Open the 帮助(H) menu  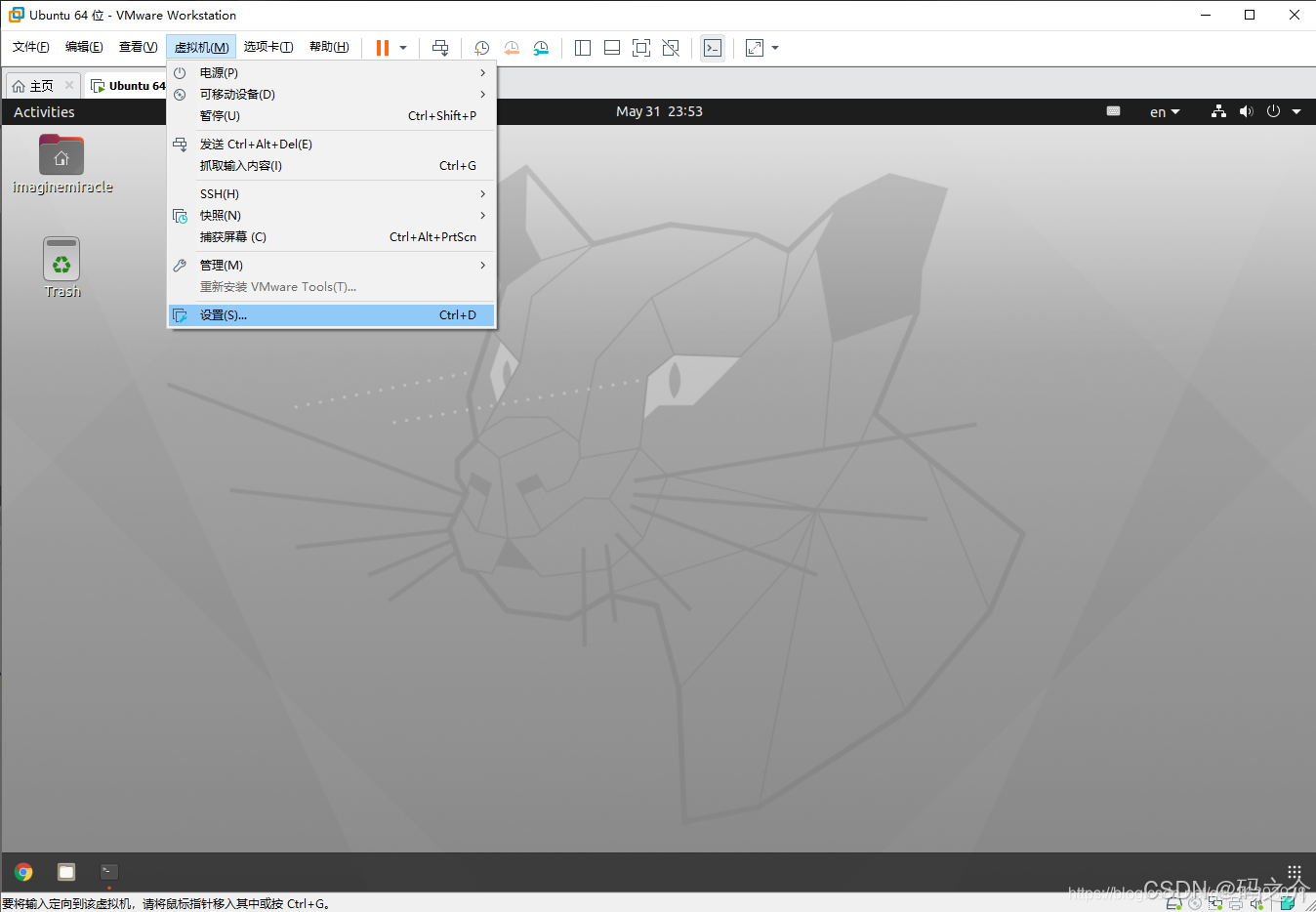(x=329, y=47)
